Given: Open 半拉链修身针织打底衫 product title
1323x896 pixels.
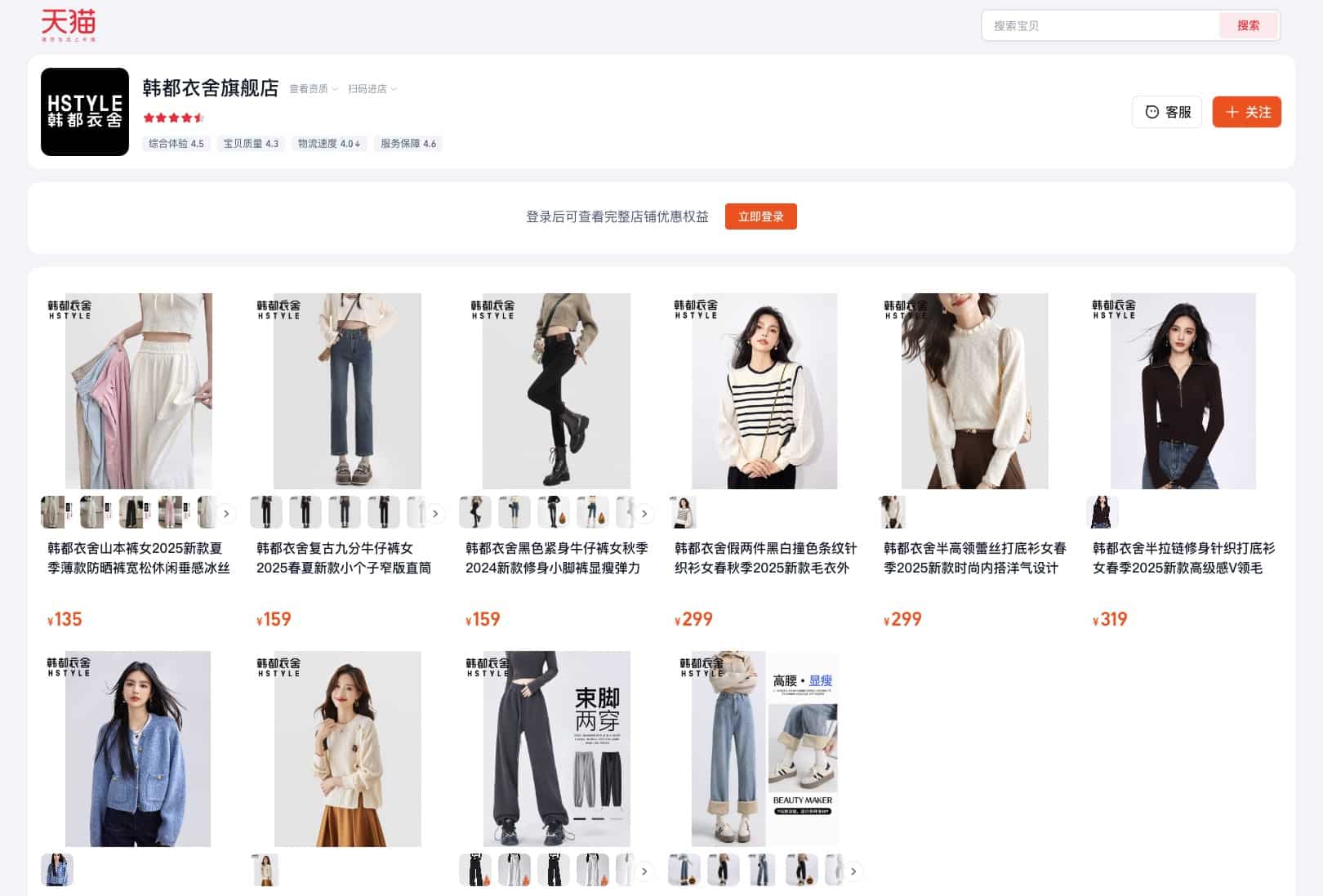Looking at the screenshot, I should pos(1183,558).
